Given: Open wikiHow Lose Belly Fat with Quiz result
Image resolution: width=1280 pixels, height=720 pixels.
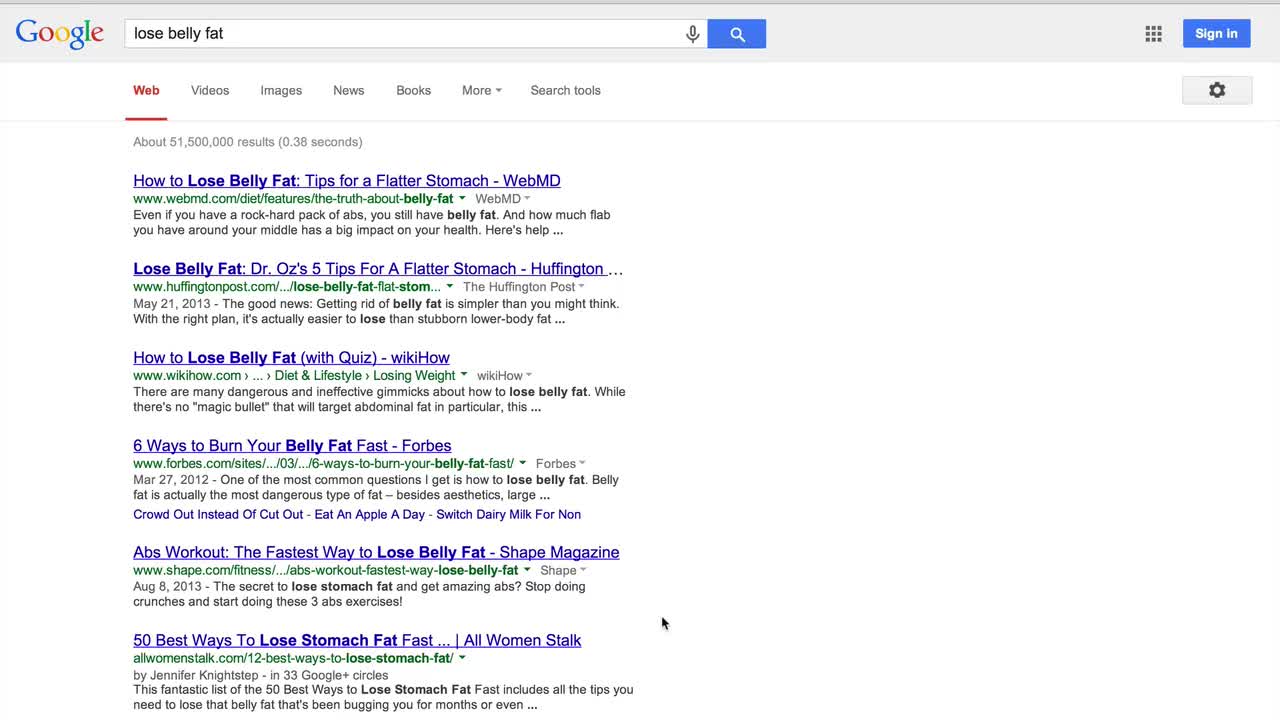Looking at the screenshot, I should pos(291,358).
